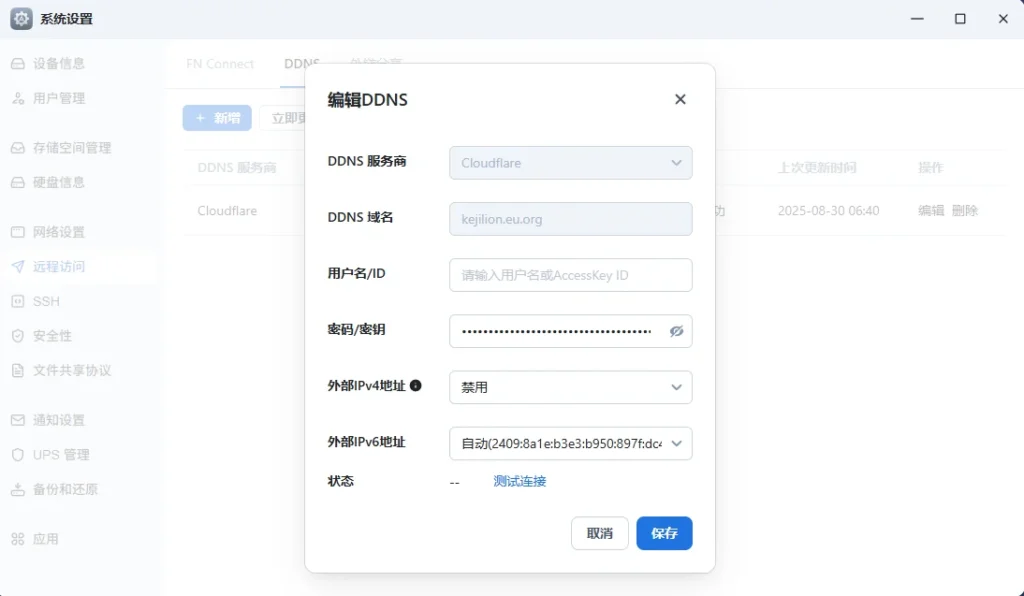1024x596 pixels.
Task: Click the 操作 column header
Action: [931, 168]
